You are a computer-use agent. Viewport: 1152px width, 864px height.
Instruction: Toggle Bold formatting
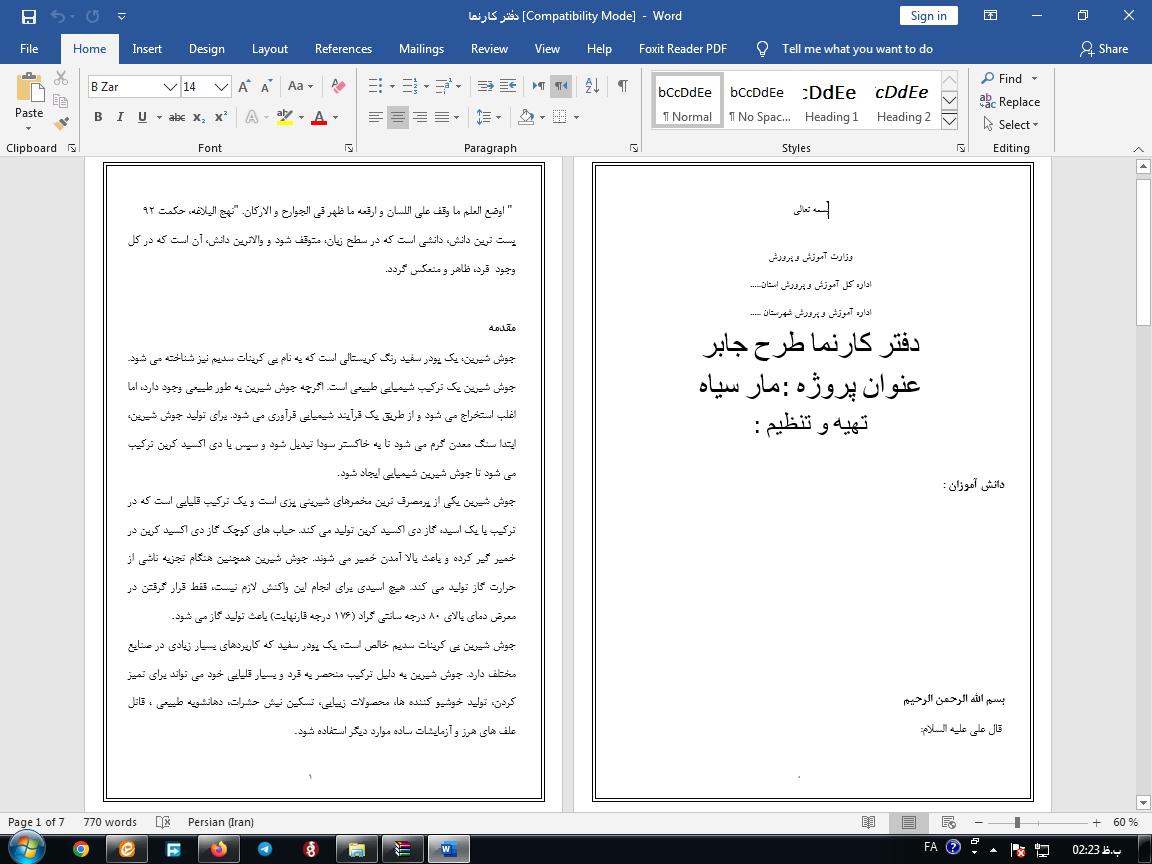pyautogui.click(x=98, y=117)
